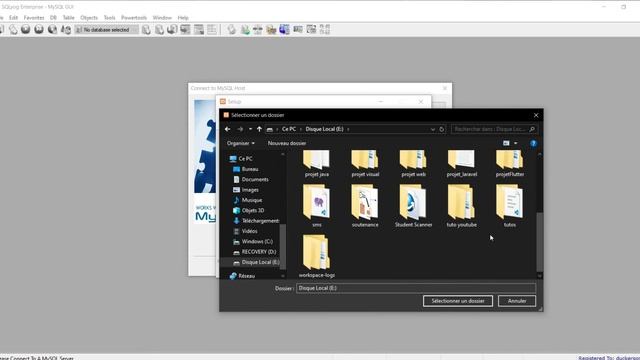Select the projet web folder
Image resolution: width=640 pixels, height=360 pixels.
tap(413, 164)
